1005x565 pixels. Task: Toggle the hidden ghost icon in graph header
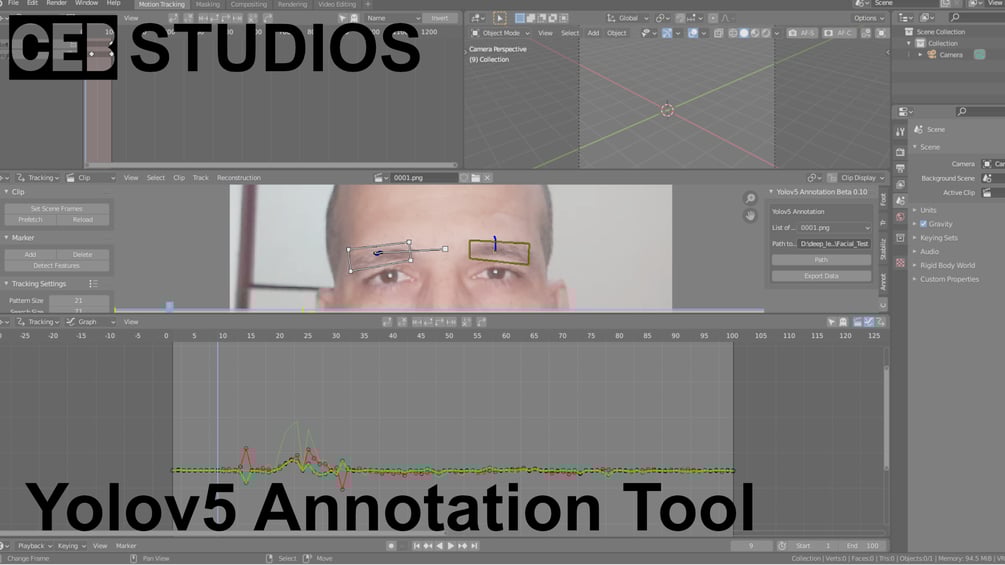coord(843,322)
